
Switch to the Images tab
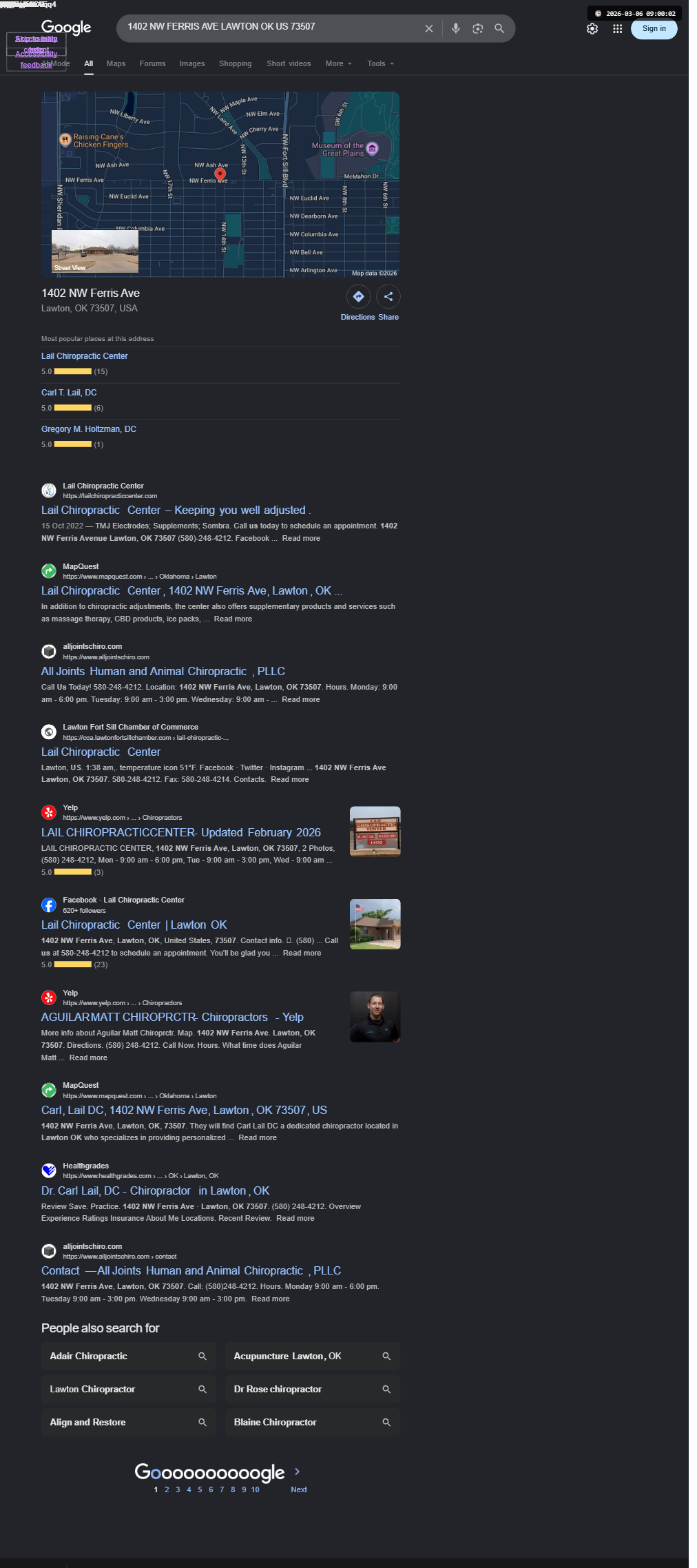(x=192, y=63)
